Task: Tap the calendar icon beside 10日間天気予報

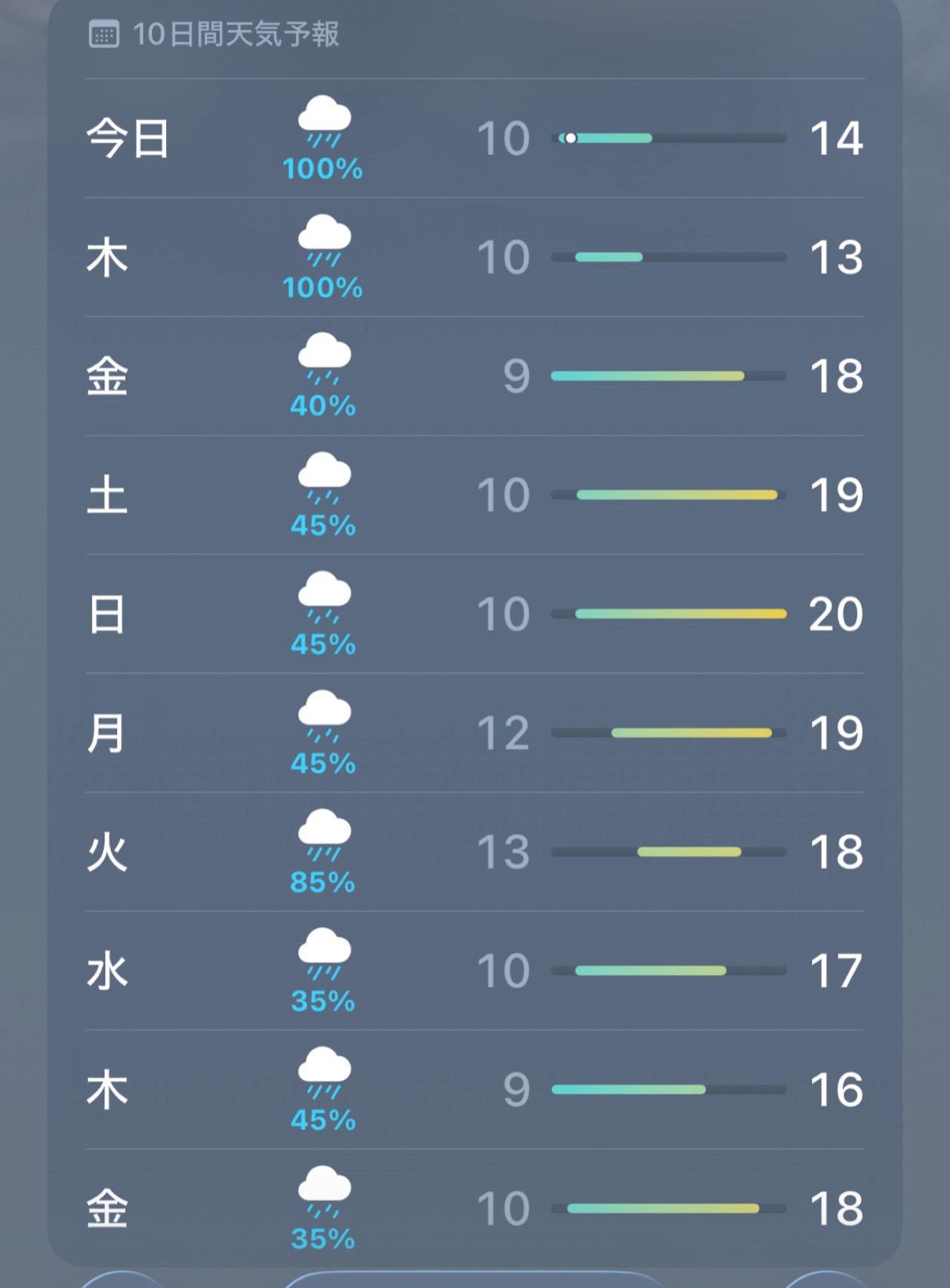Action: (x=104, y=34)
